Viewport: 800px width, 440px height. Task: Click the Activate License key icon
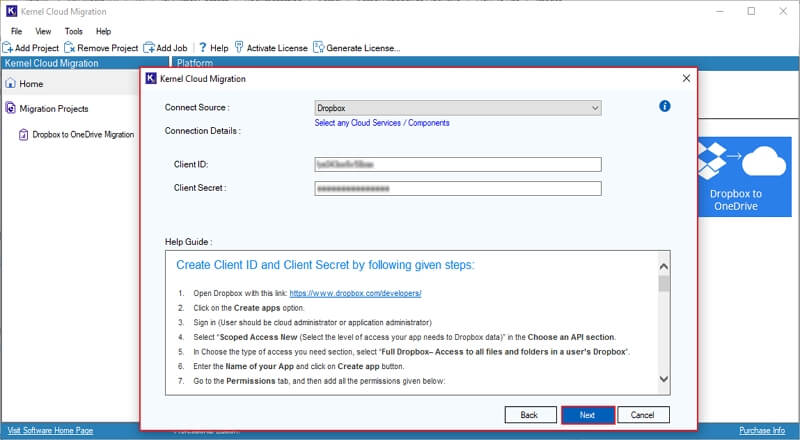point(238,47)
